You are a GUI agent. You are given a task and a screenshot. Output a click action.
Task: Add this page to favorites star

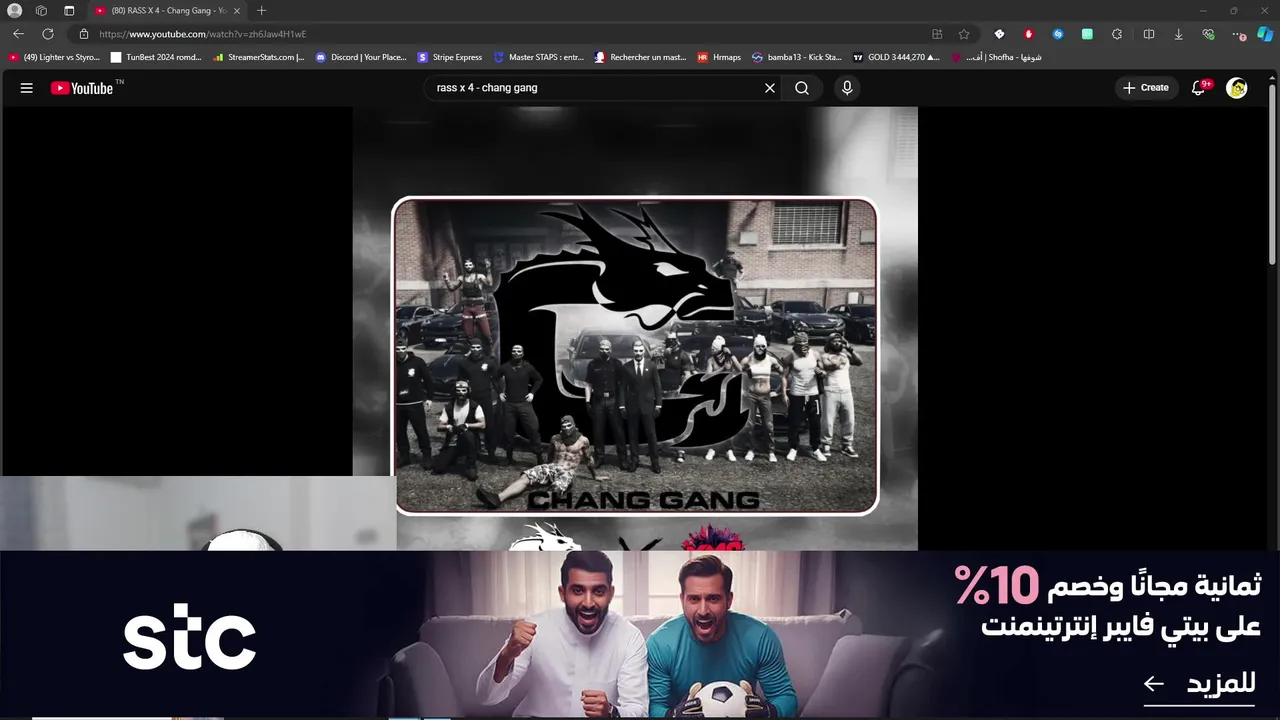[964, 34]
